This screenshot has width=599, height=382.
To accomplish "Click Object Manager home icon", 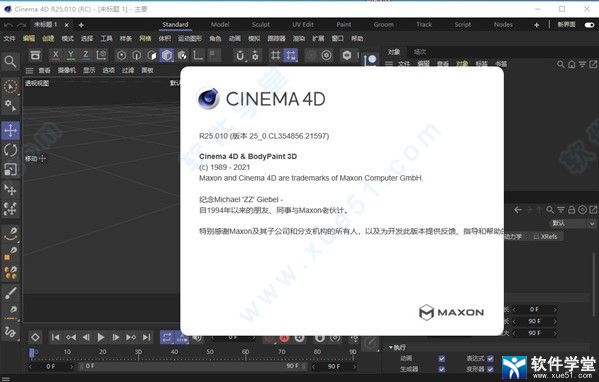I will click(x=571, y=65).
